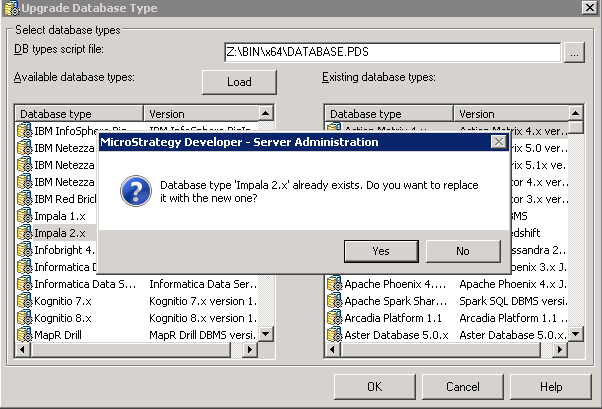Close the Server Administration message box
This screenshot has height=409, width=602.
pos(499,142)
